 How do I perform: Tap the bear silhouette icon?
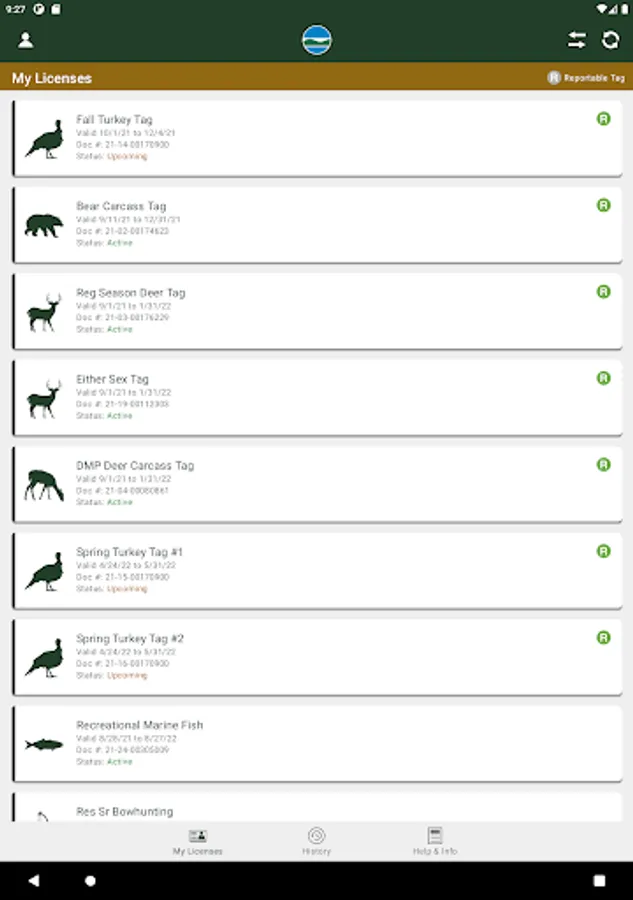pyautogui.click(x=43, y=226)
